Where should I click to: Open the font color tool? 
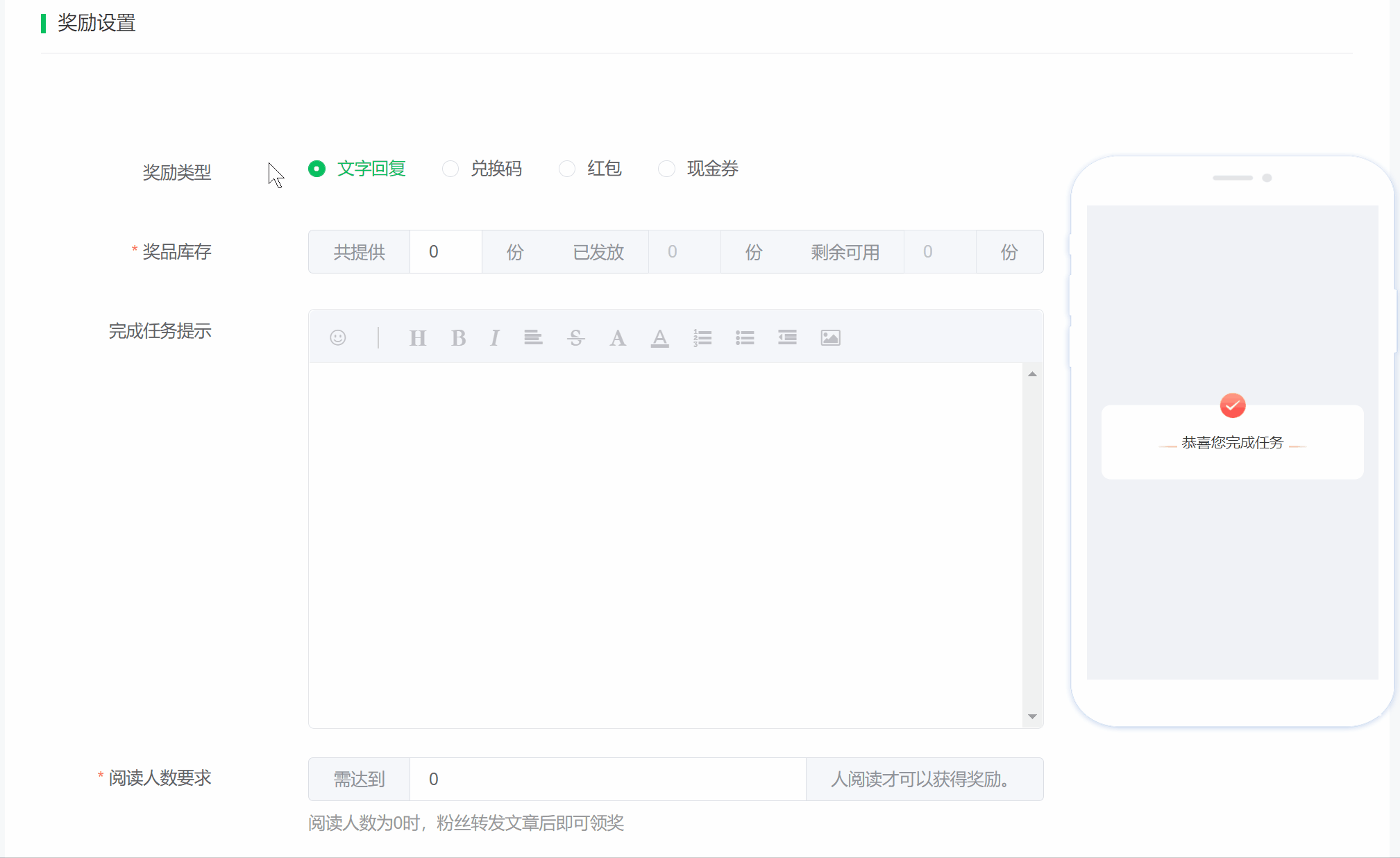pyautogui.click(x=617, y=338)
